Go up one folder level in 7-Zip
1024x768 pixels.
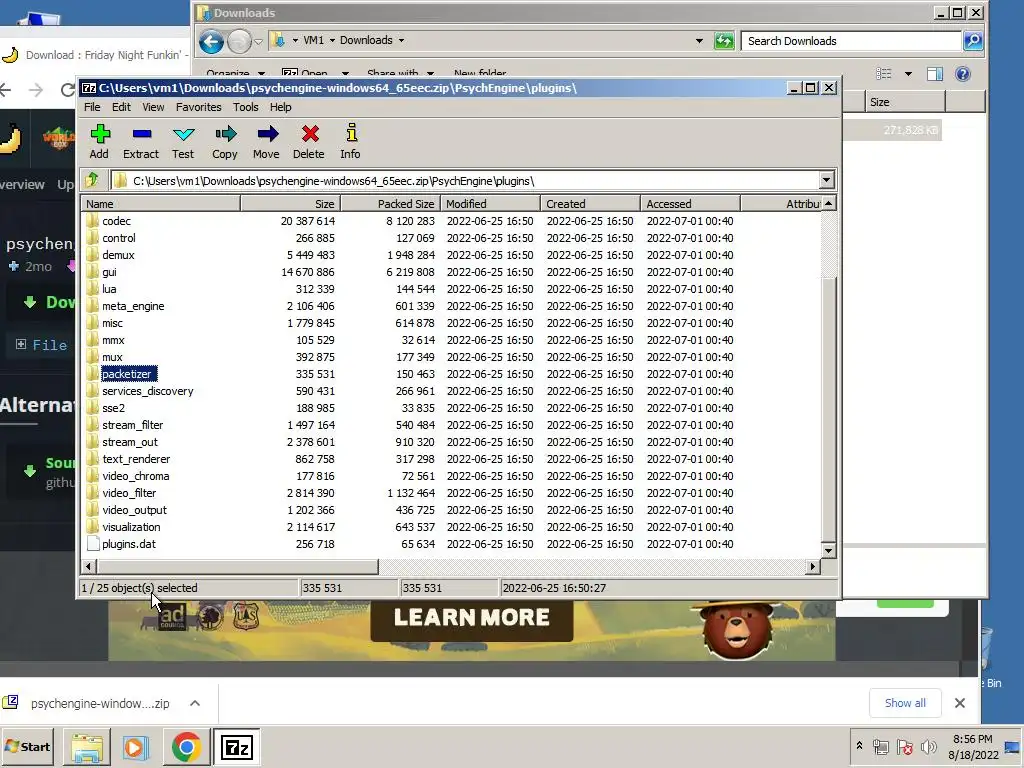pos(92,180)
